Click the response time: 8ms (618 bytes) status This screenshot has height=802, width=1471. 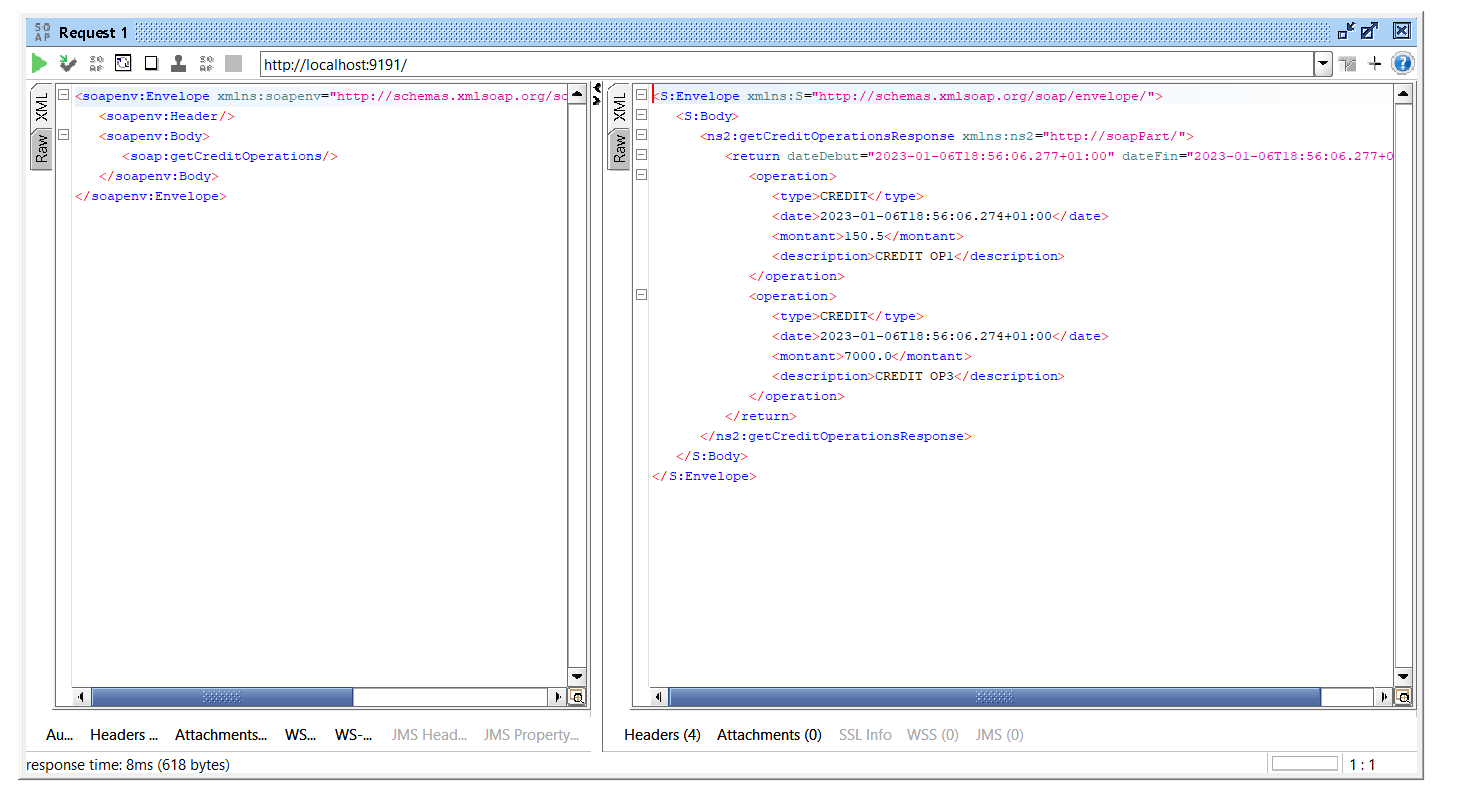point(127,765)
